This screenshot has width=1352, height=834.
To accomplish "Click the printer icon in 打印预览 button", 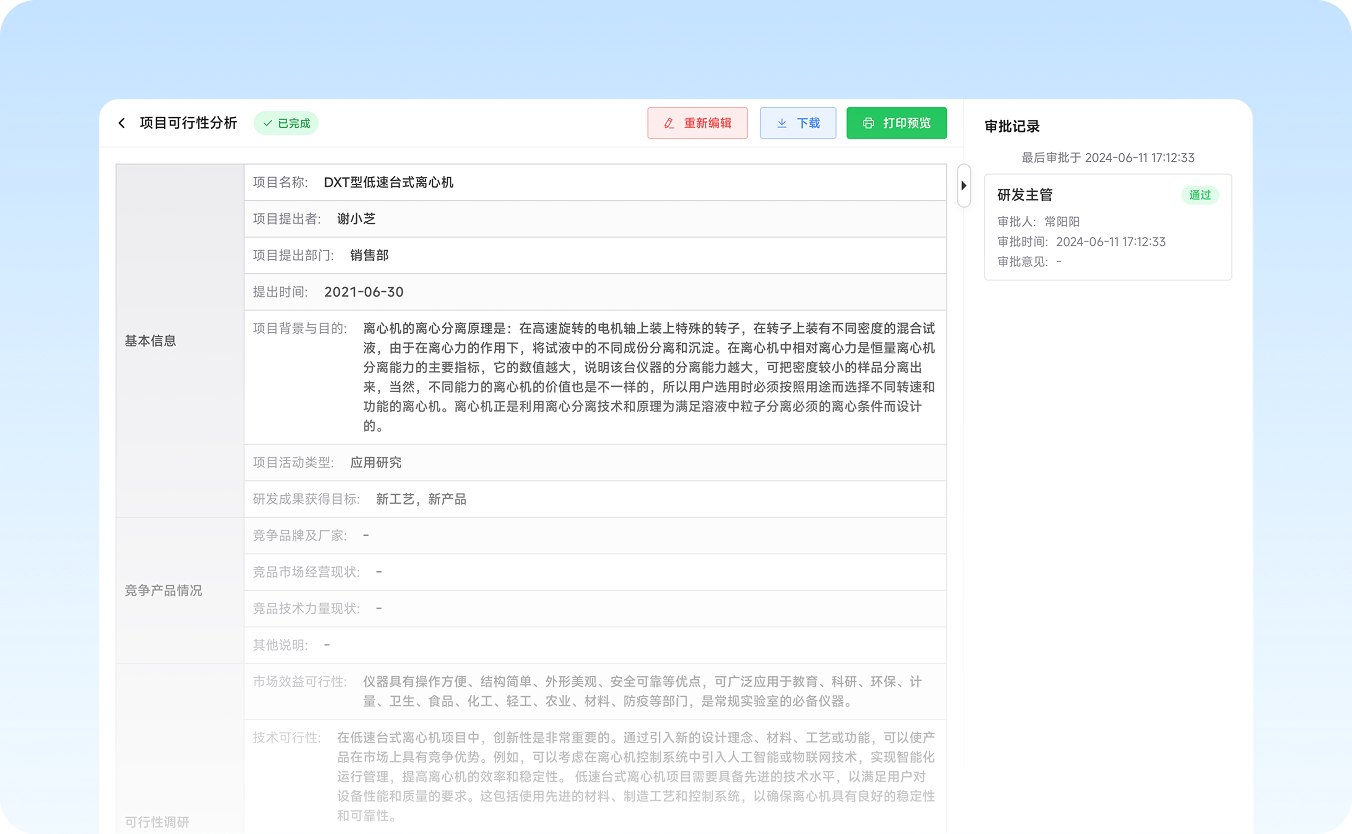I will 868,123.
